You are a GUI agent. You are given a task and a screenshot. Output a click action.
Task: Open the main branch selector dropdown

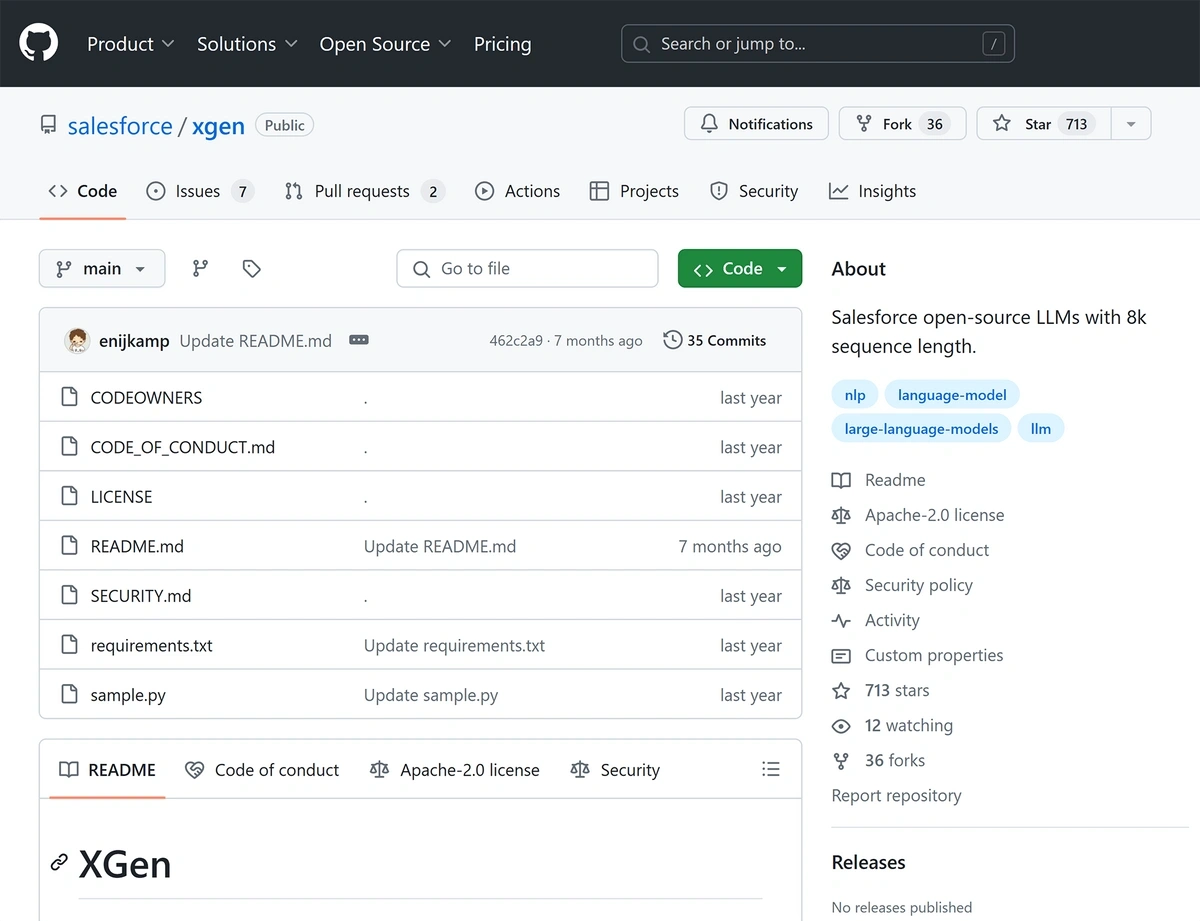pos(102,268)
